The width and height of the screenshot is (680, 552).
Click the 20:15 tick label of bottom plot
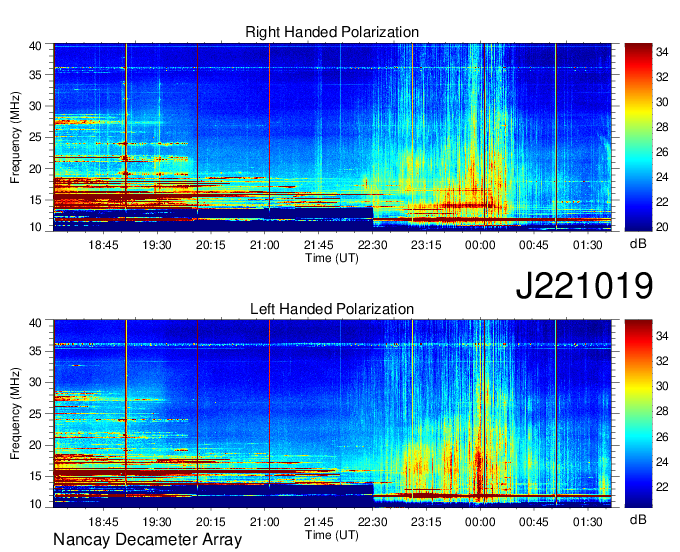pos(211,522)
